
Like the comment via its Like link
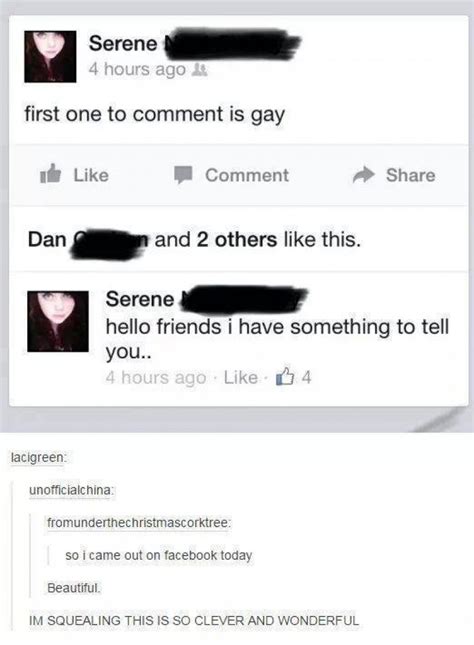coord(241,377)
